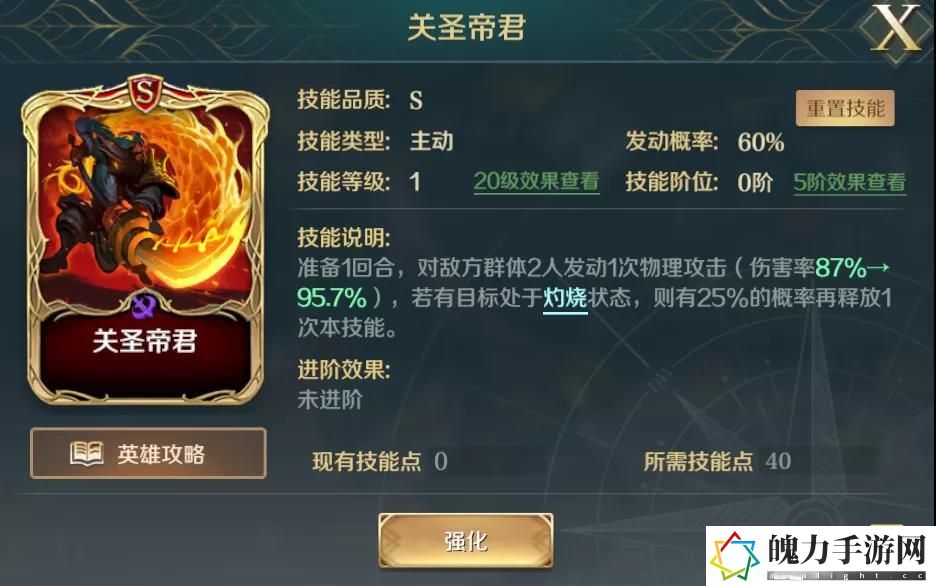Click the 发动概率 60% value
Viewport: 936px width, 586px height.
pyautogui.click(x=760, y=142)
